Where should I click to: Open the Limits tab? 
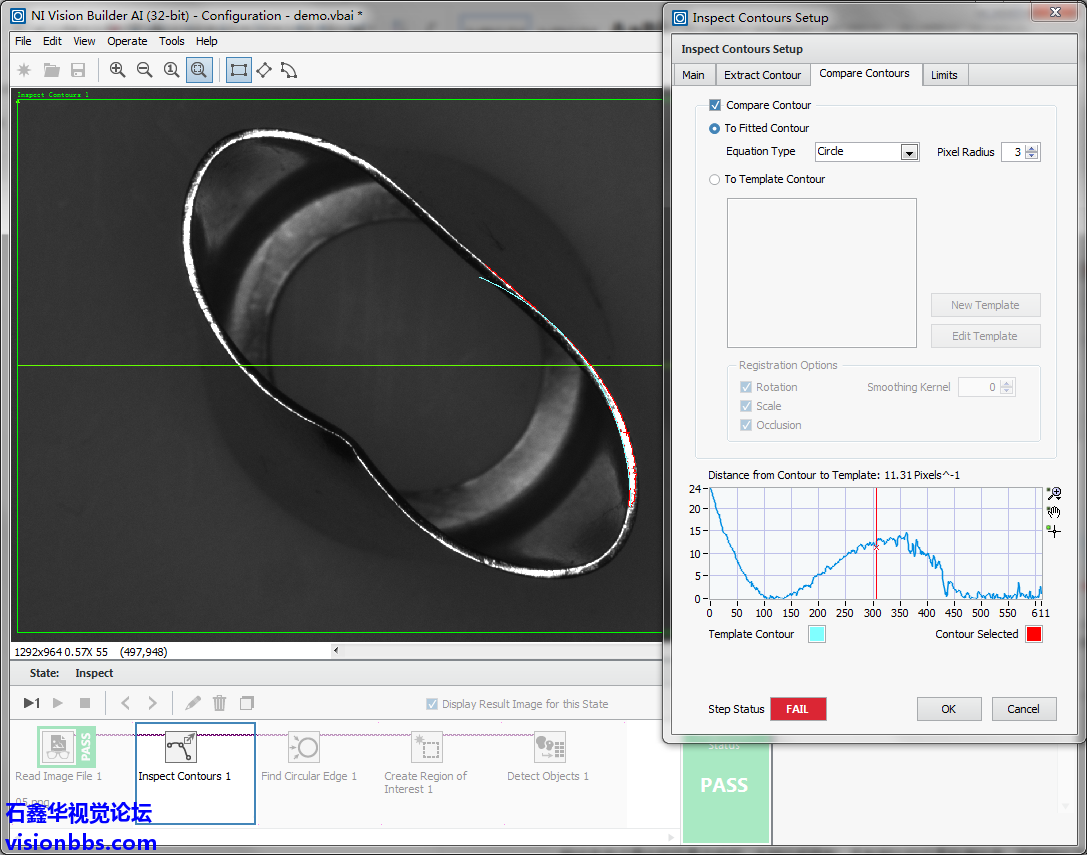click(x=944, y=75)
